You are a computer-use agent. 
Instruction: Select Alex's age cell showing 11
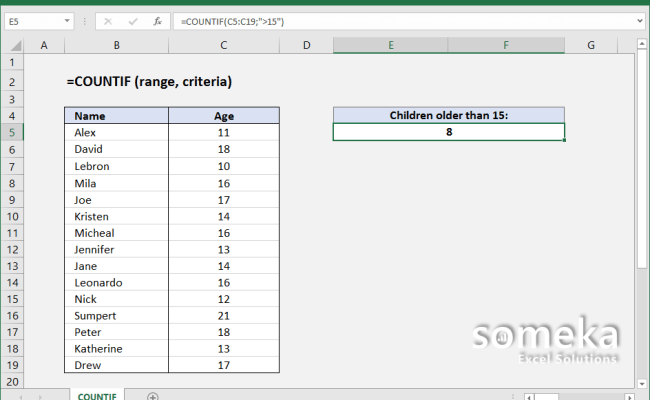224,133
